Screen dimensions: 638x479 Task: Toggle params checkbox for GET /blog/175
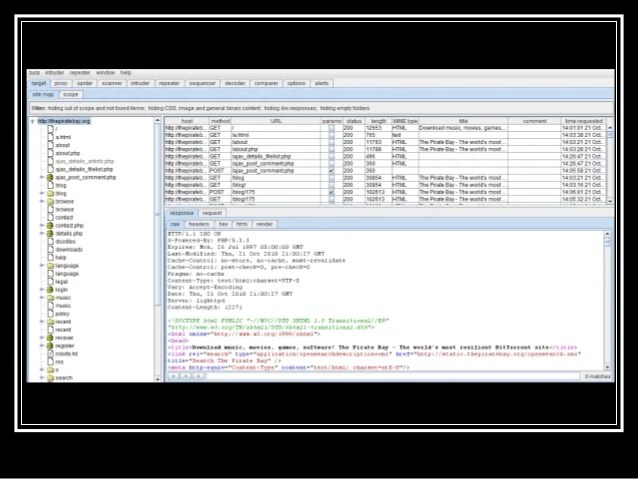coord(332,199)
